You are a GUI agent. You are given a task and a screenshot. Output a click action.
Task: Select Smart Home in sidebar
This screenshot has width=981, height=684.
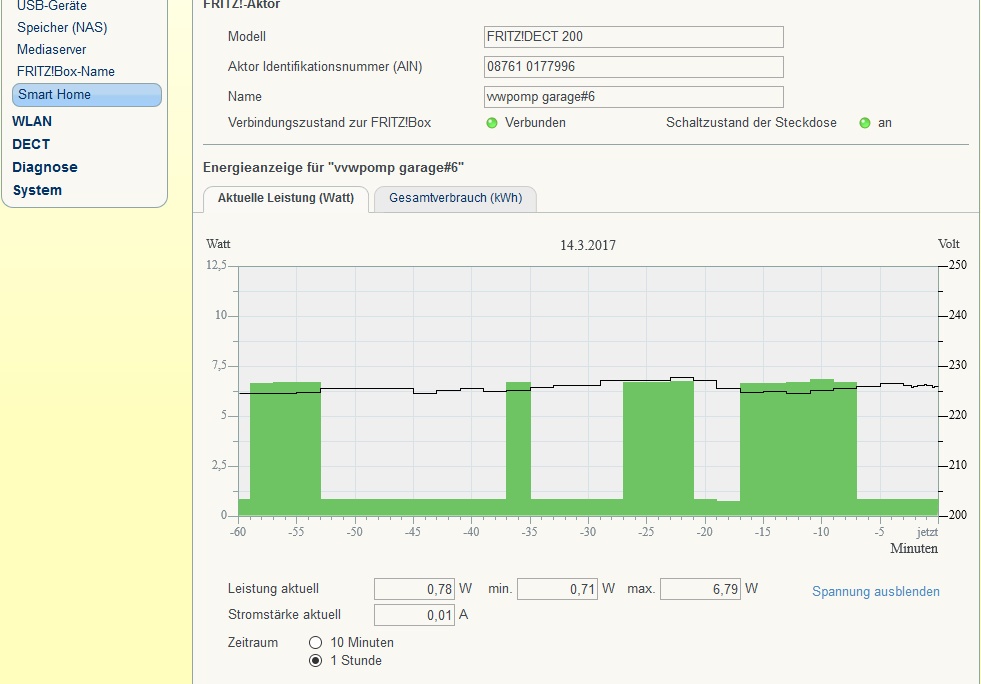point(87,94)
